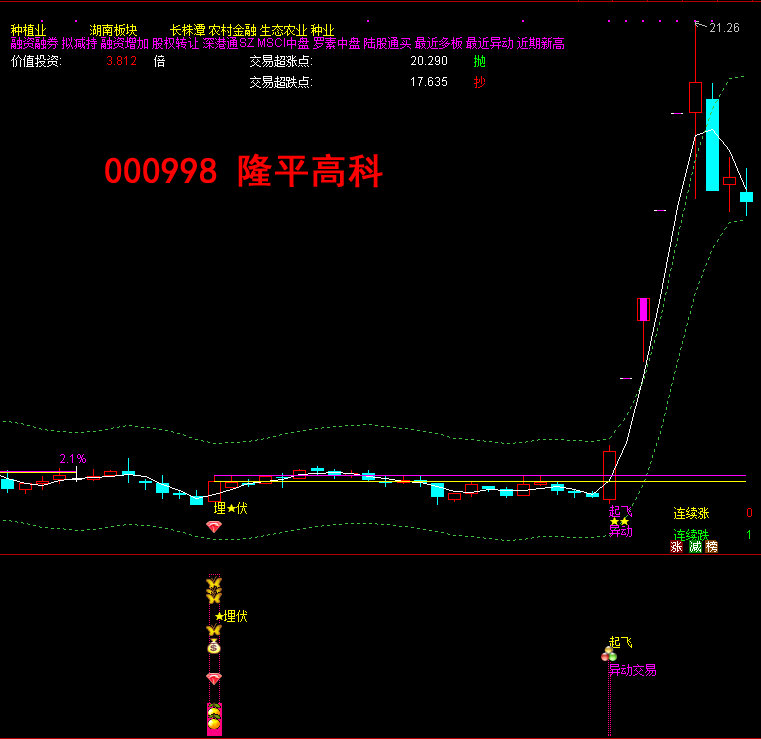The width and height of the screenshot is (761, 739).
Task: Click the 2.1% range annotation on the chart
Action: point(72,459)
